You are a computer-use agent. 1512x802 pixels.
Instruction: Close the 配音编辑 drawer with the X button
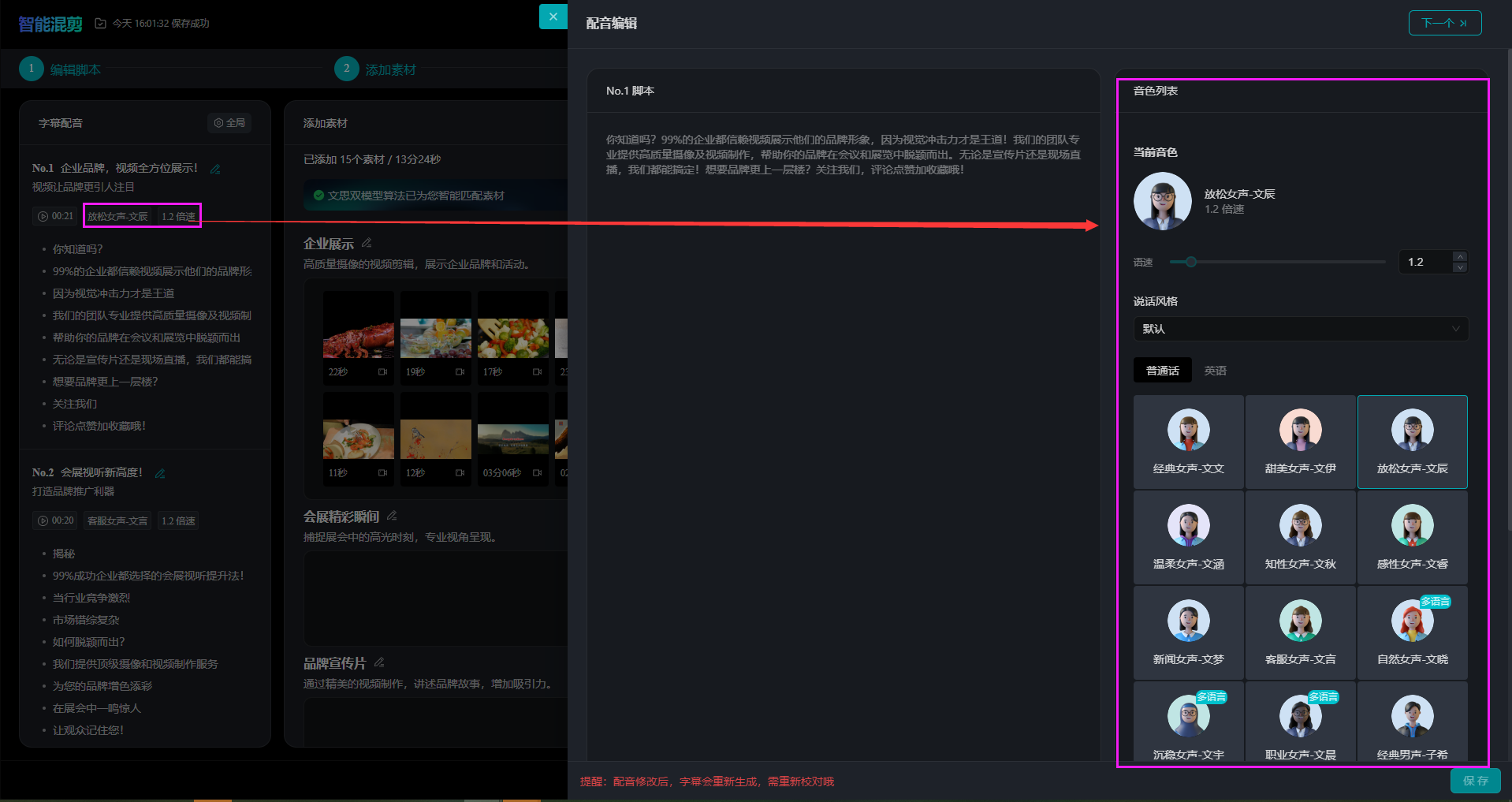pyautogui.click(x=553, y=17)
